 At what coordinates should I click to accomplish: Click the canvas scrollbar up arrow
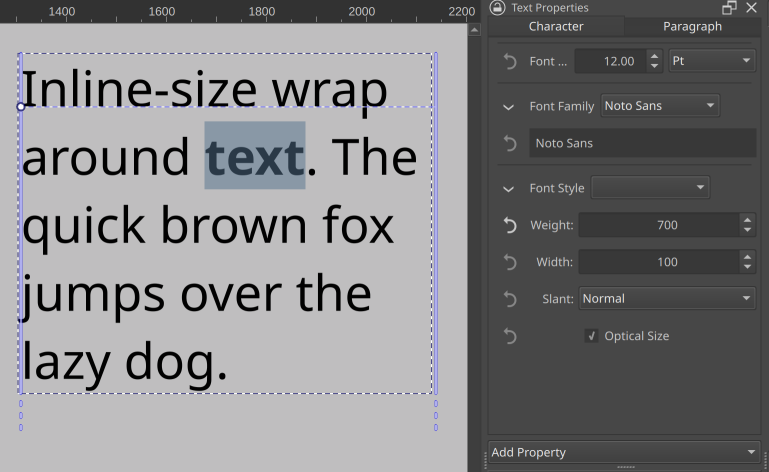[x=474, y=30]
